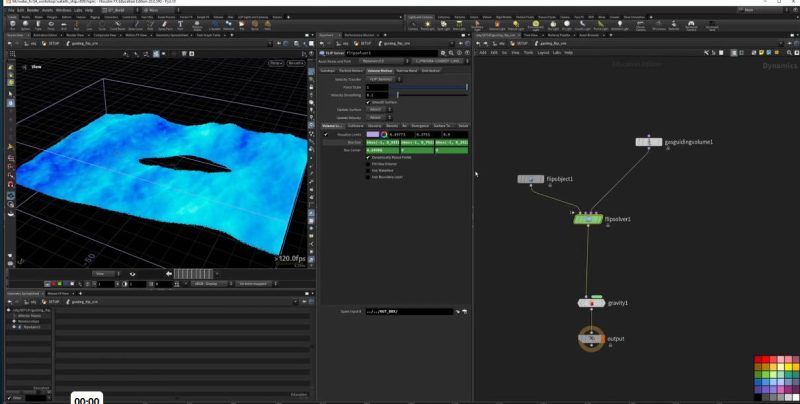800x404 pixels.
Task: Click the Visualize Limits color swatch
Action: [372, 134]
